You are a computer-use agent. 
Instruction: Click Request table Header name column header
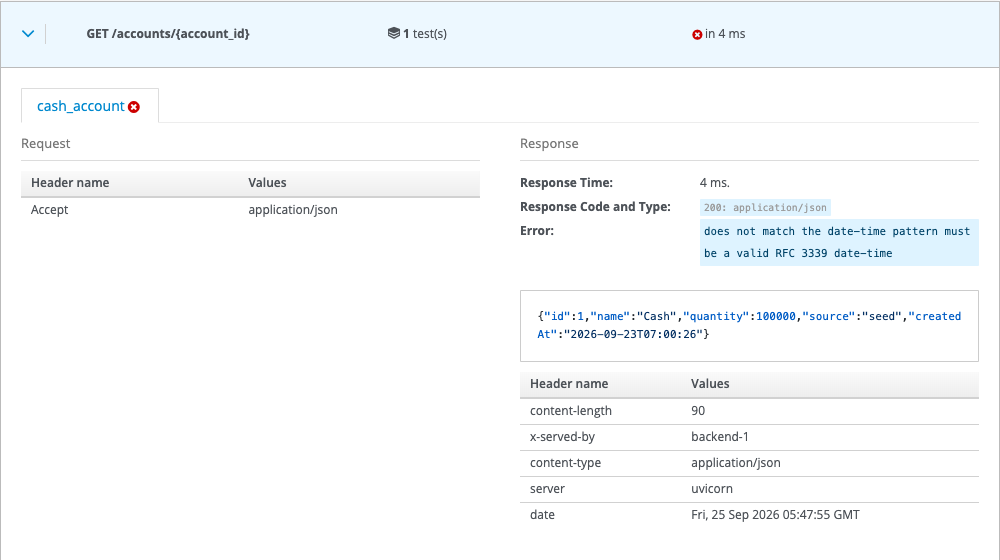pyautogui.click(x=70, y=183)
